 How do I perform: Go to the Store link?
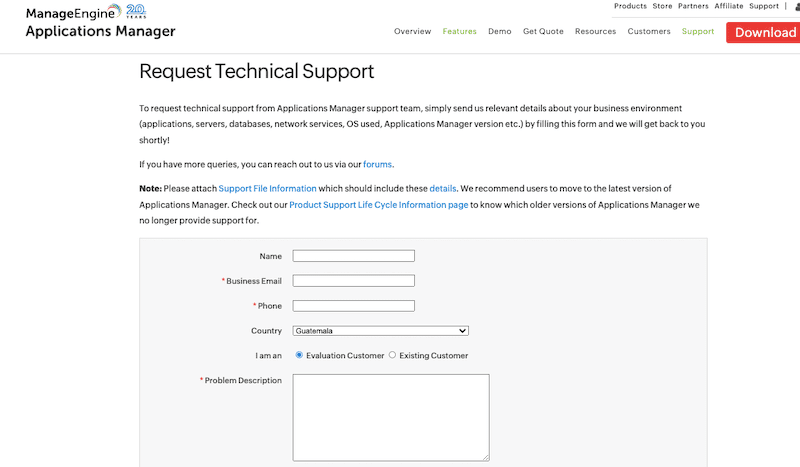click(x=662, y=6)
